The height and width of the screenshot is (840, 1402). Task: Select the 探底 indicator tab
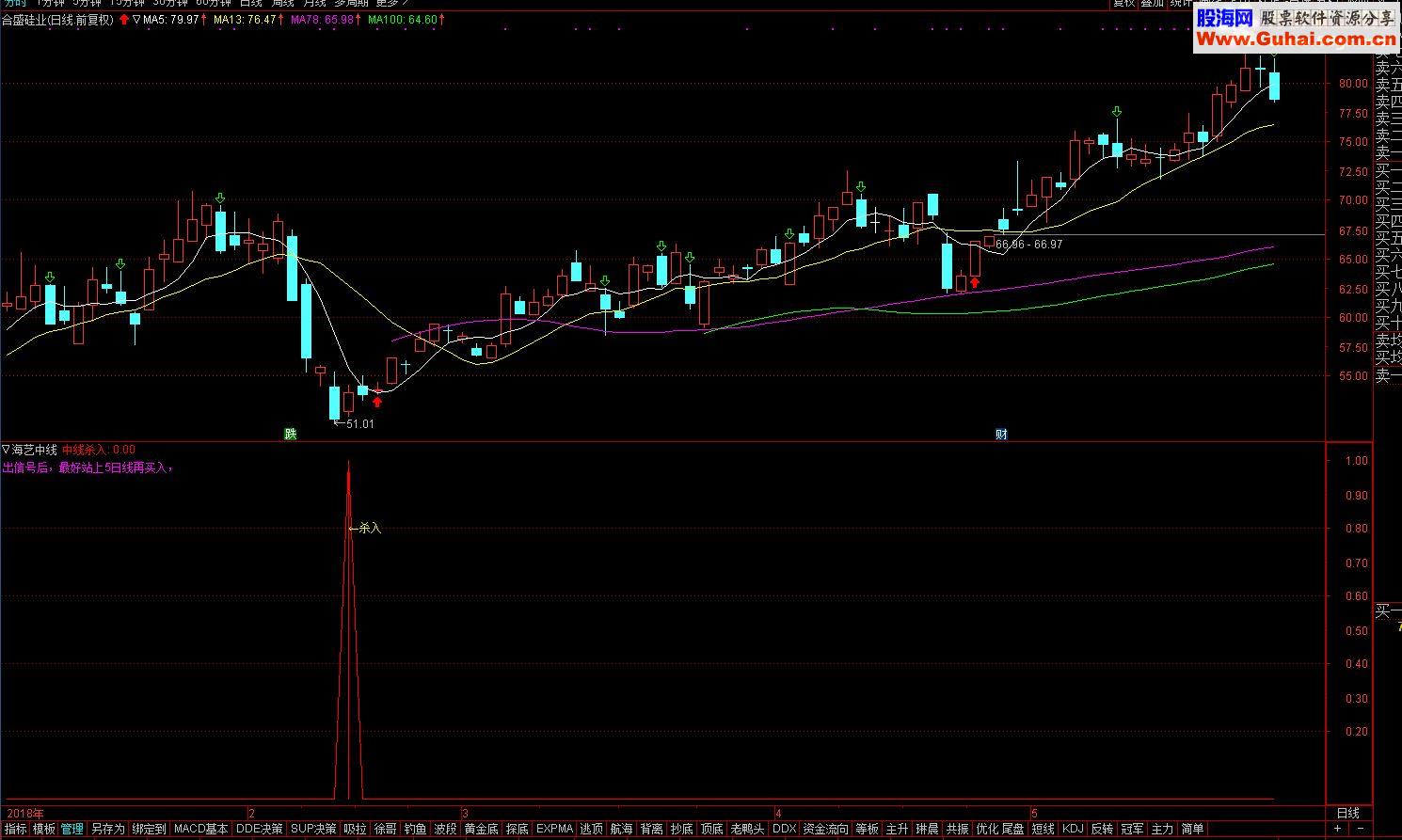[517, 829]
